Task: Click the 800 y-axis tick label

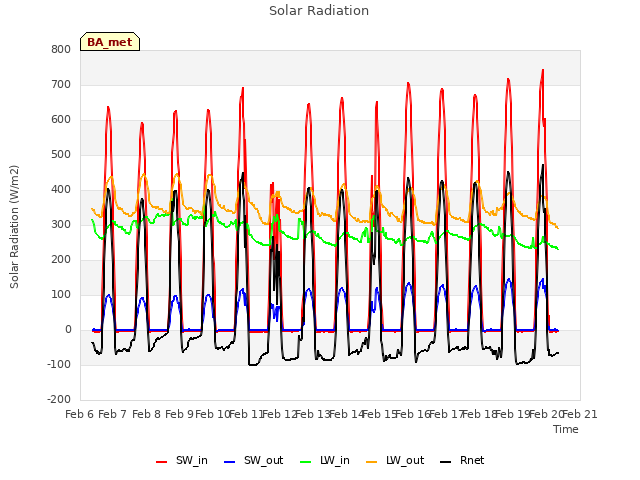Action: (61, 49)
